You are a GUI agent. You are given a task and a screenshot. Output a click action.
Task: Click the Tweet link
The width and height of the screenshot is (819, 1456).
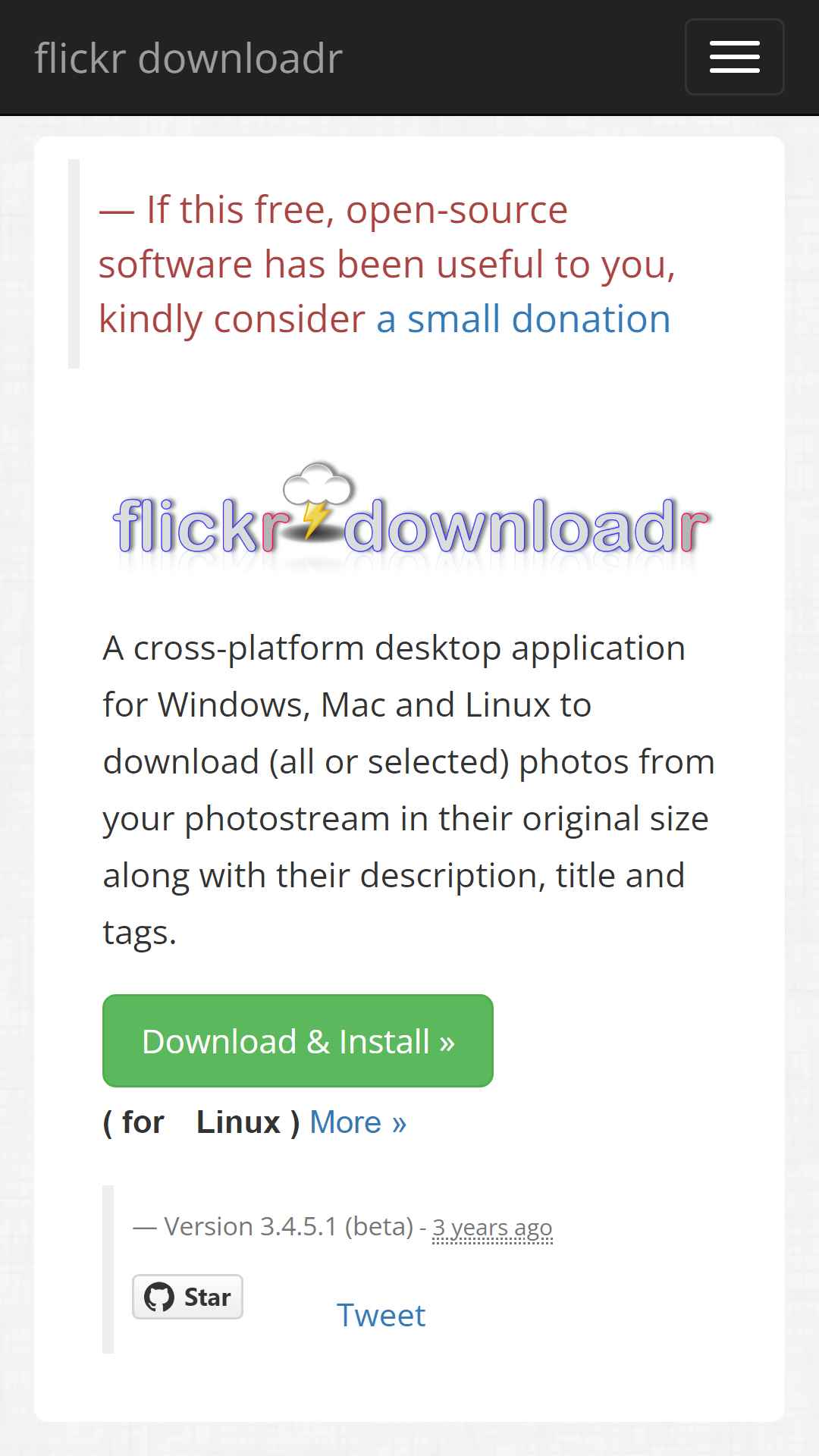[381, 1315]
